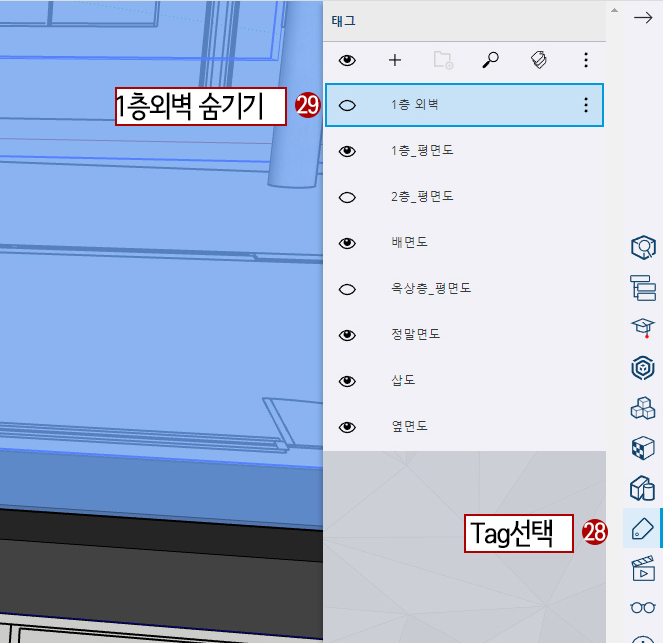Viewport: 663px width, 643px height.
Task: Open the Components panel icon
Action: (643, 408)
